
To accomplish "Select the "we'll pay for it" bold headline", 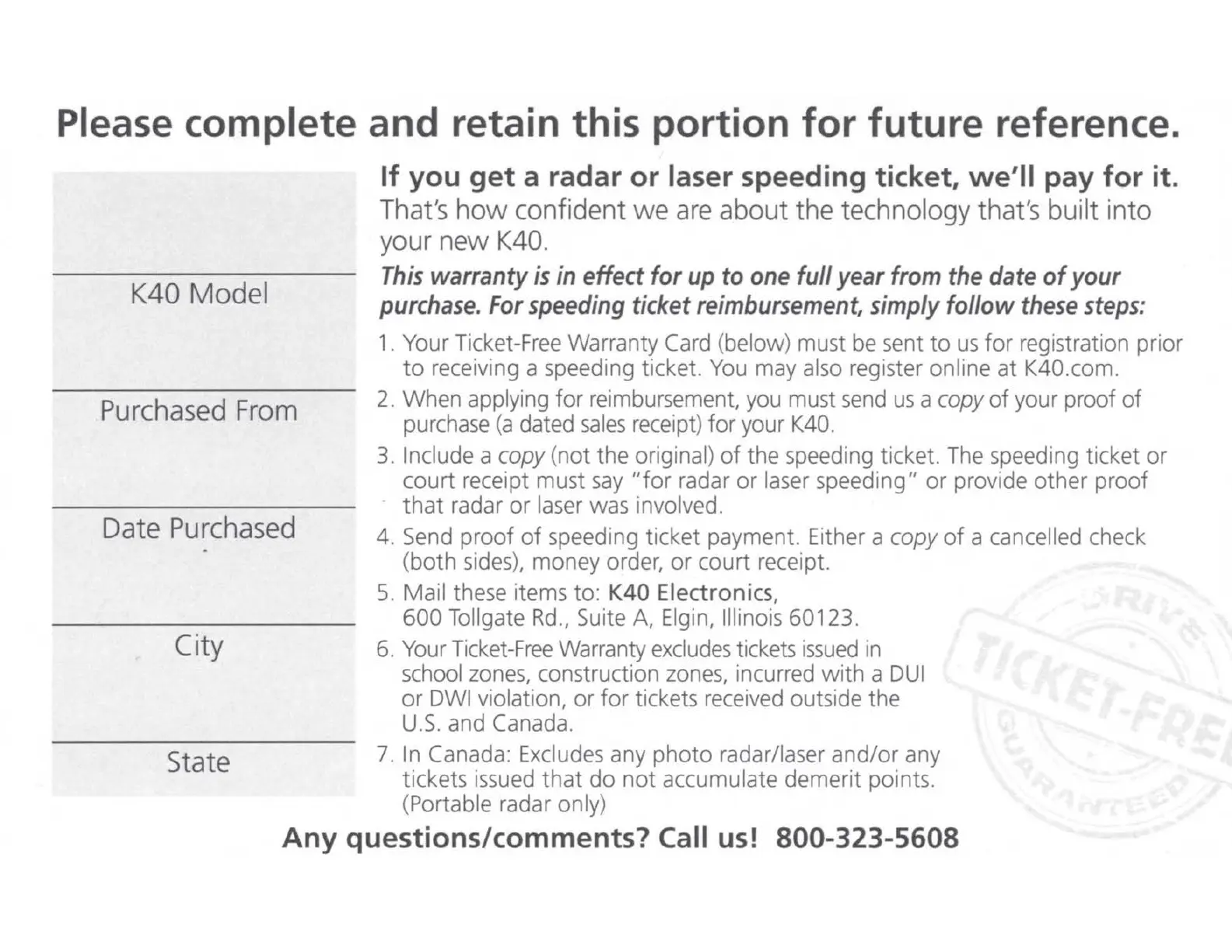I will [778, 178].
